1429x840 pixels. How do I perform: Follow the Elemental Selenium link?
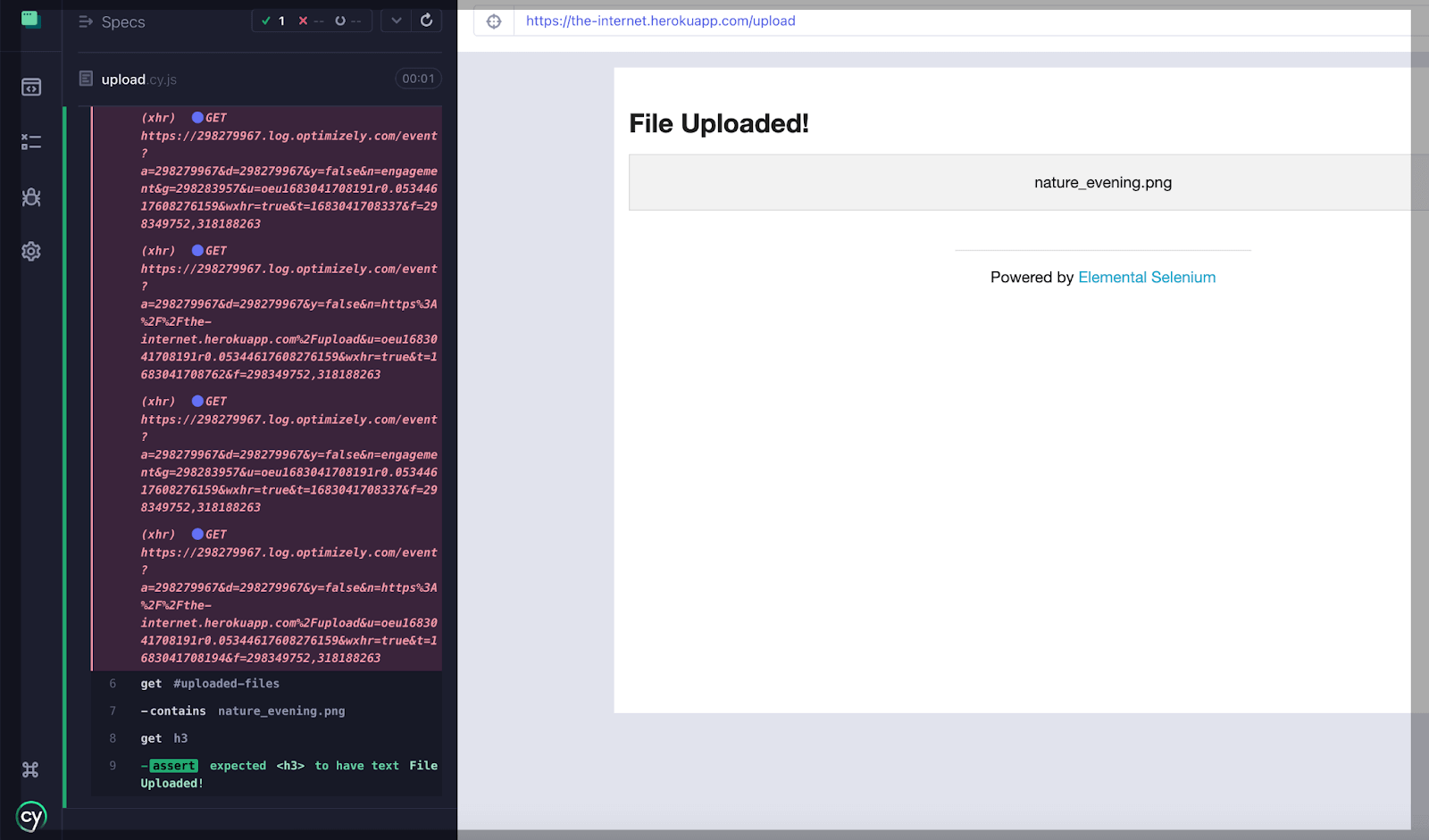(x=1146, y=278)
